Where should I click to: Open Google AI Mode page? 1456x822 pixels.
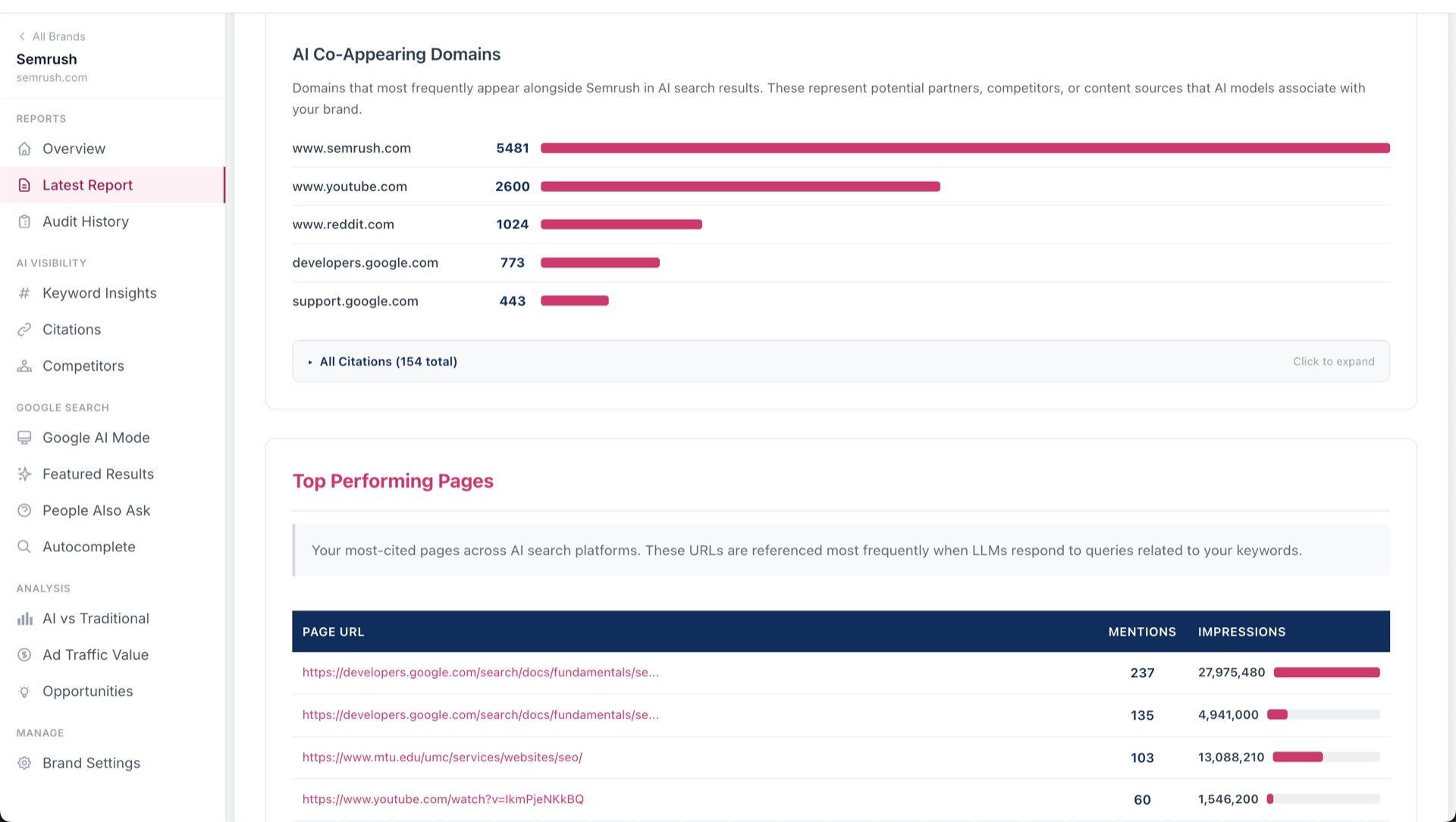[112, 438]
